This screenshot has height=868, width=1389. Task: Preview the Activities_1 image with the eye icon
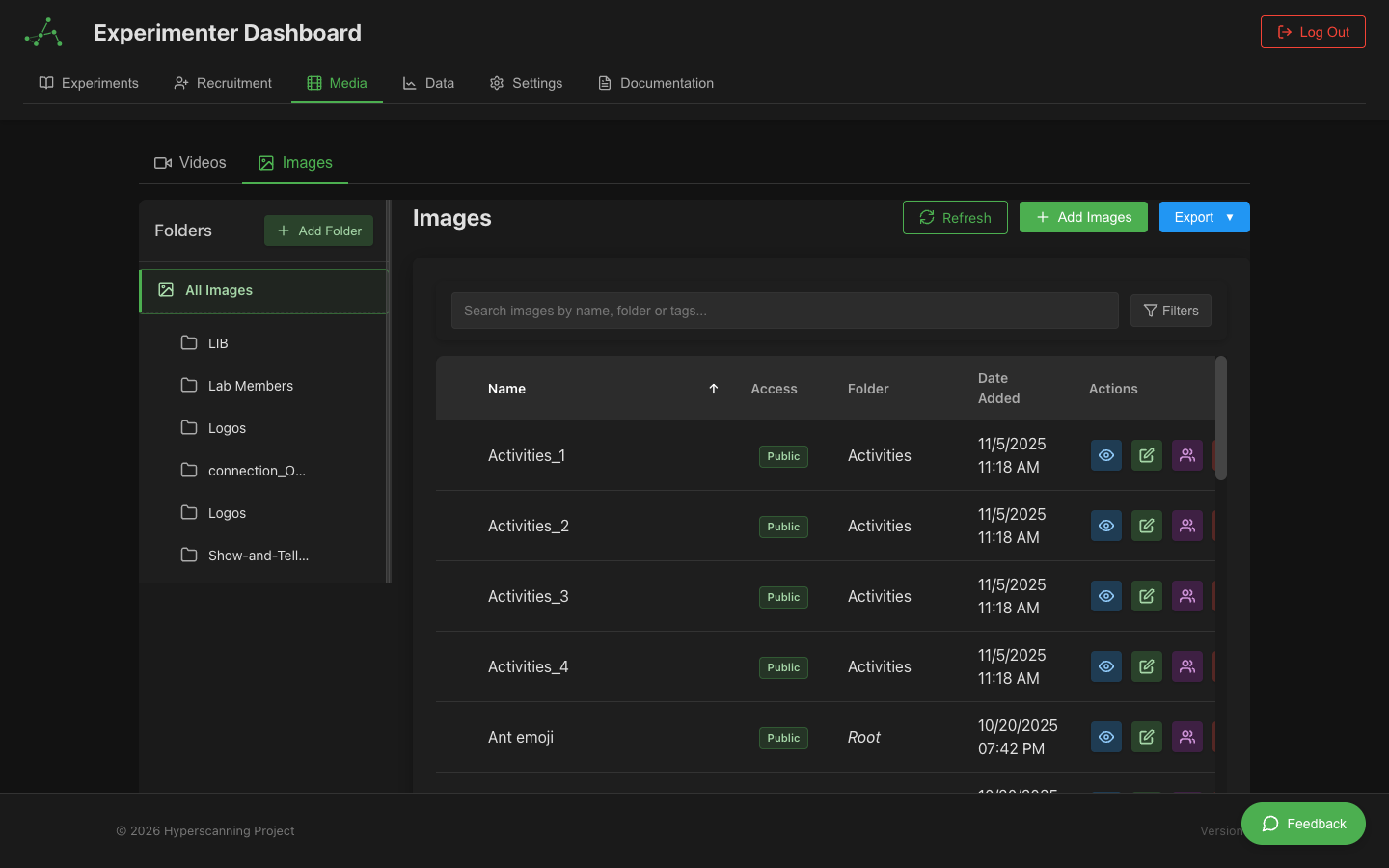pyautogui.click(x=1105, y=454)
